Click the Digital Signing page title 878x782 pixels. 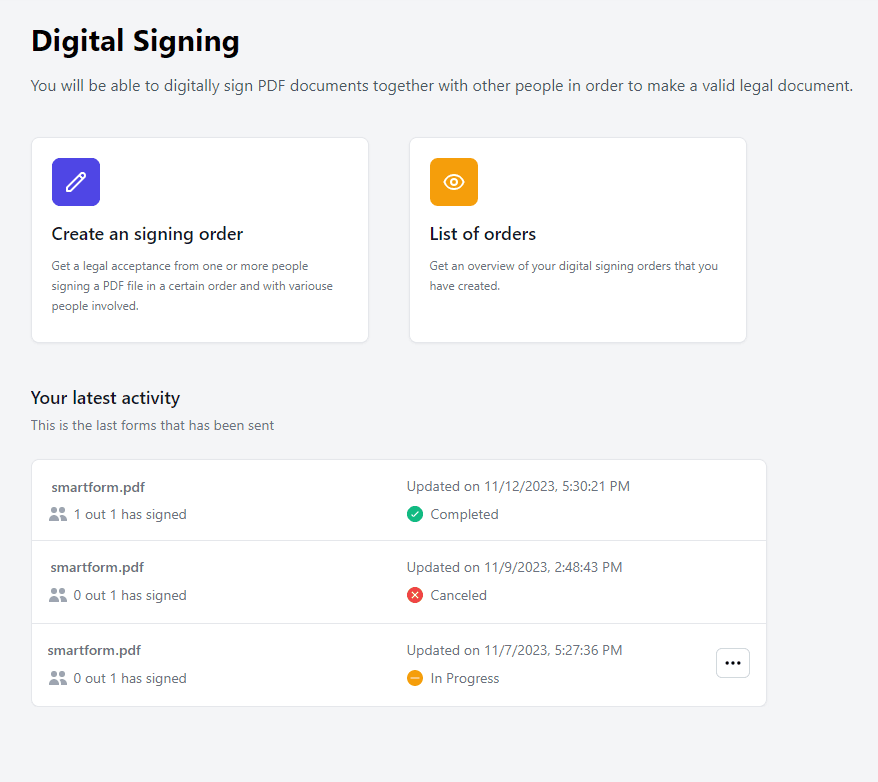135,42
